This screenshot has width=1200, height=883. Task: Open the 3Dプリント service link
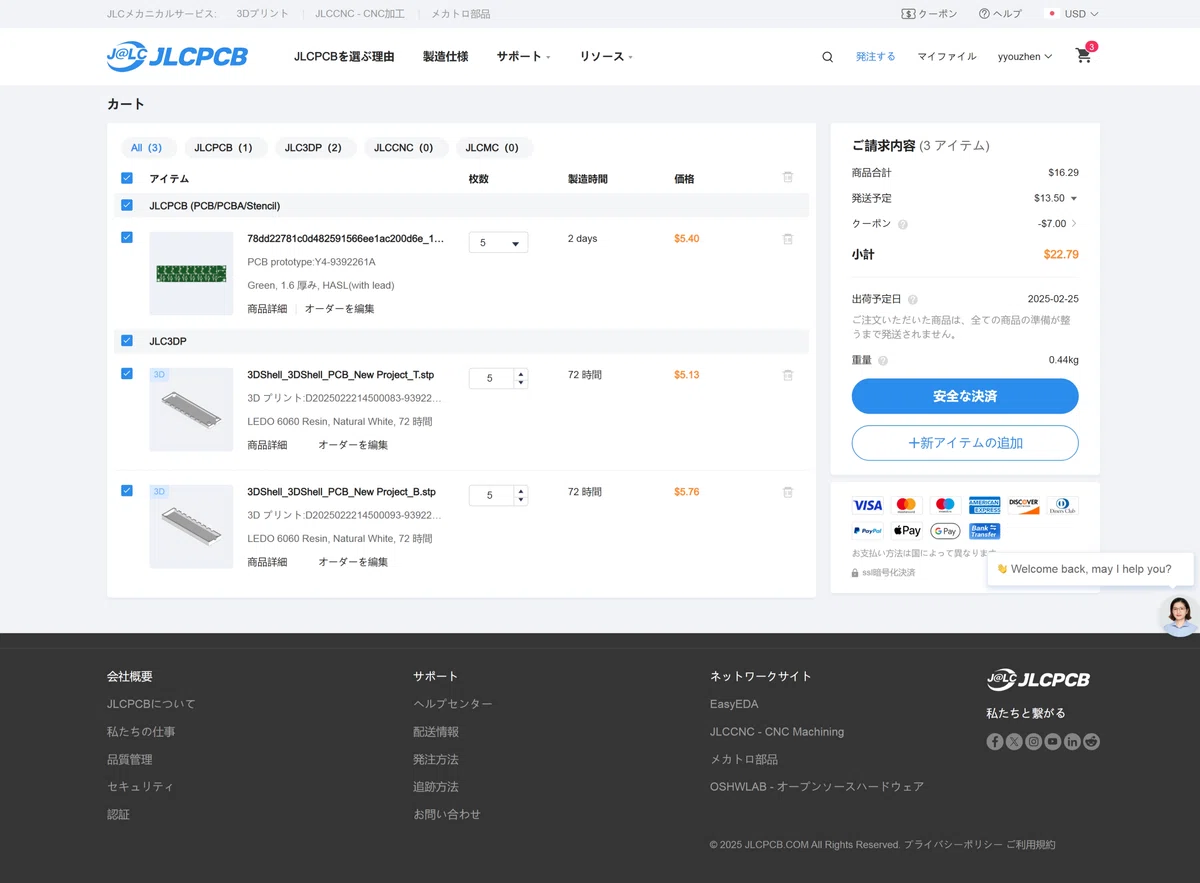point(262,14)
